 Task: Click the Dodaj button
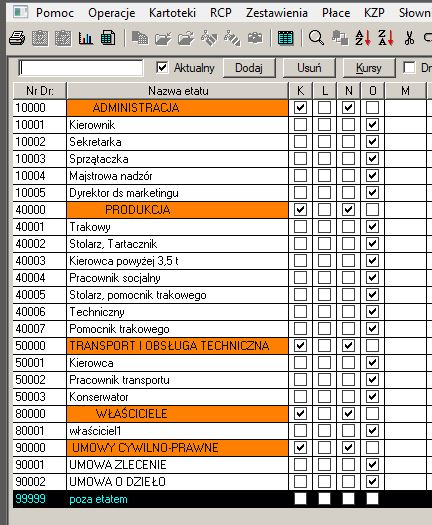(x=249, y=68)
